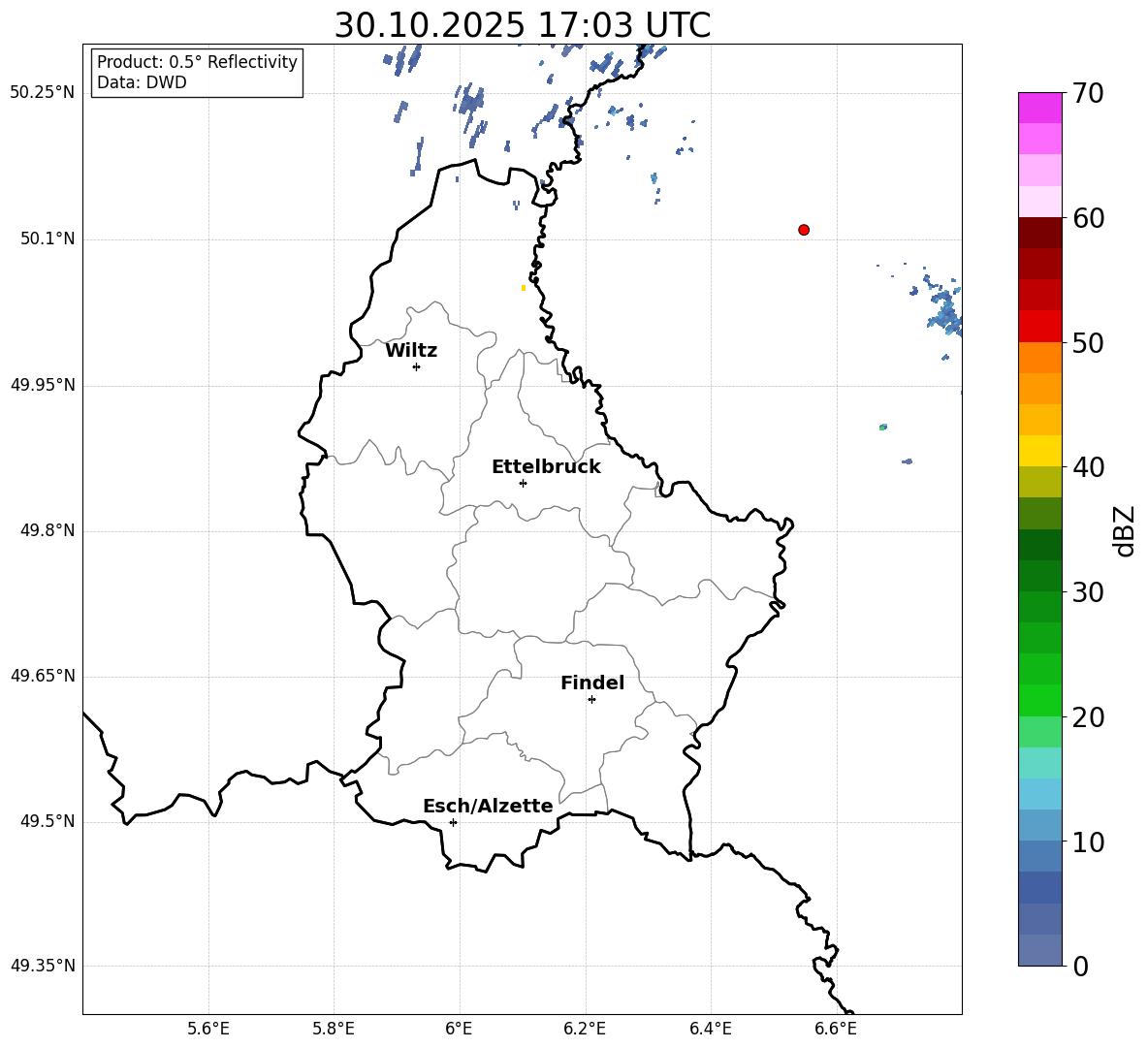Click the yellow swatch just above 40 dBZ
This screenshot has width=1148, height=1048.
[1040, 451]
